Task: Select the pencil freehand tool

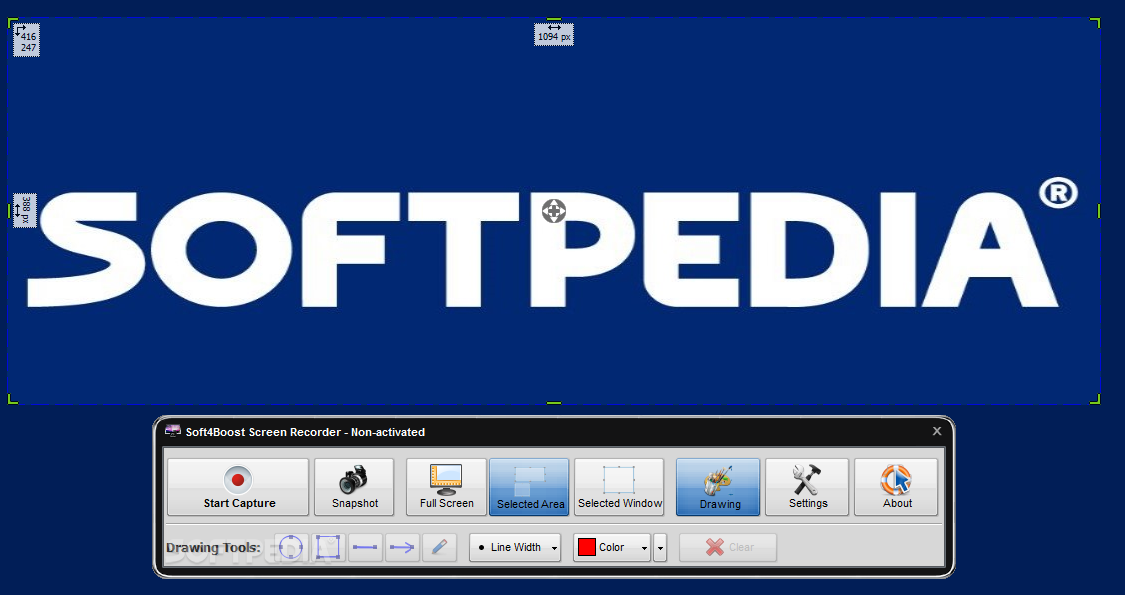Action: (x=440, y=548)
